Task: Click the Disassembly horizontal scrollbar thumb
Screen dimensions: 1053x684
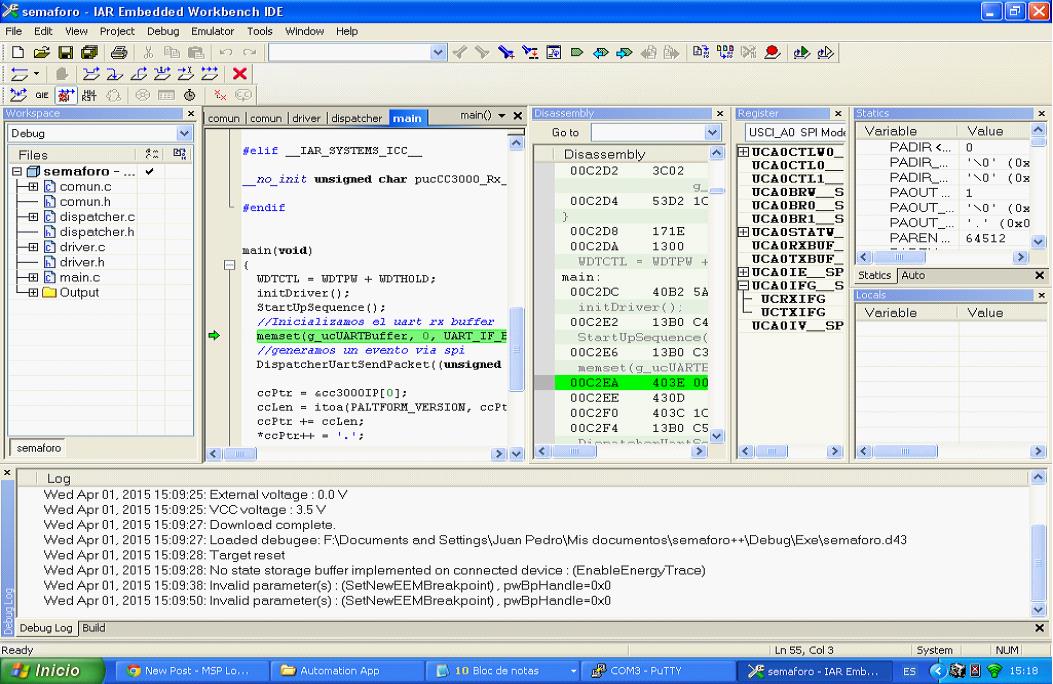Action: (574, 451)
